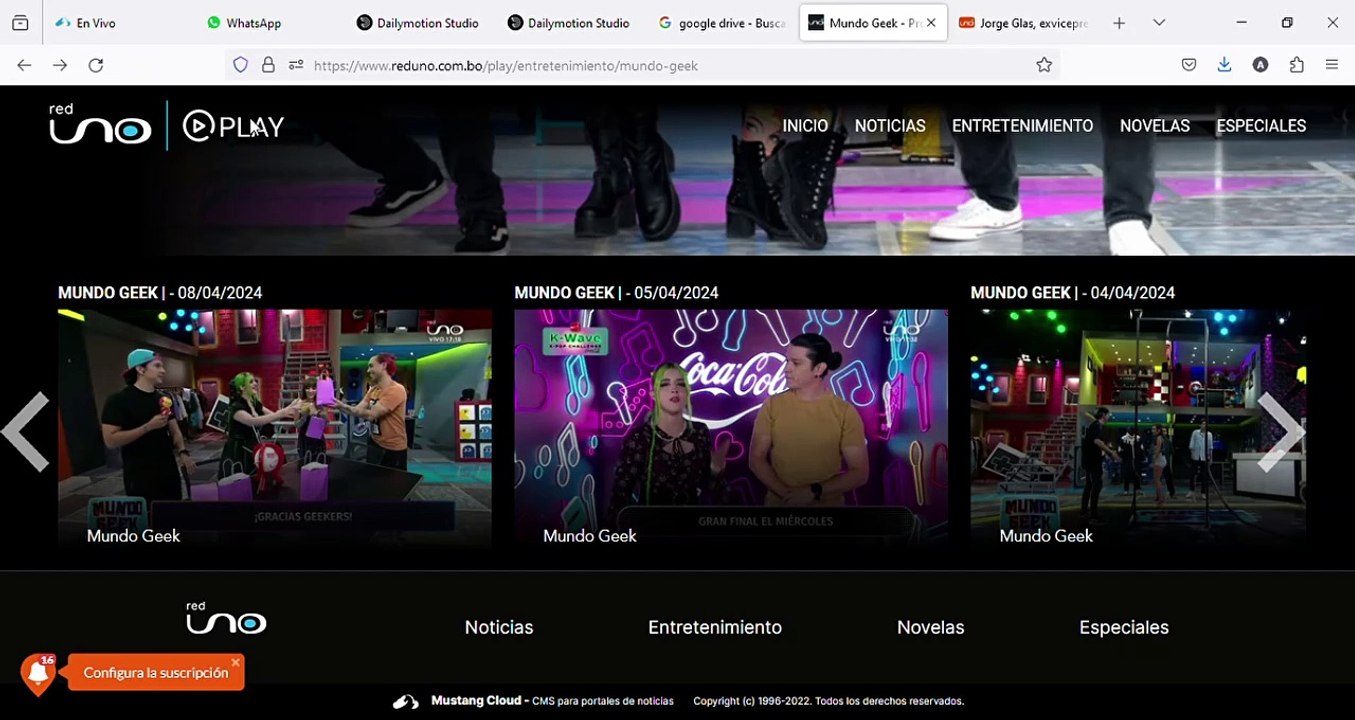Click the MUNDO GEEK | - 08/04/2024 title
Viewport: 1355px width, 720px height.
(160, 293)
